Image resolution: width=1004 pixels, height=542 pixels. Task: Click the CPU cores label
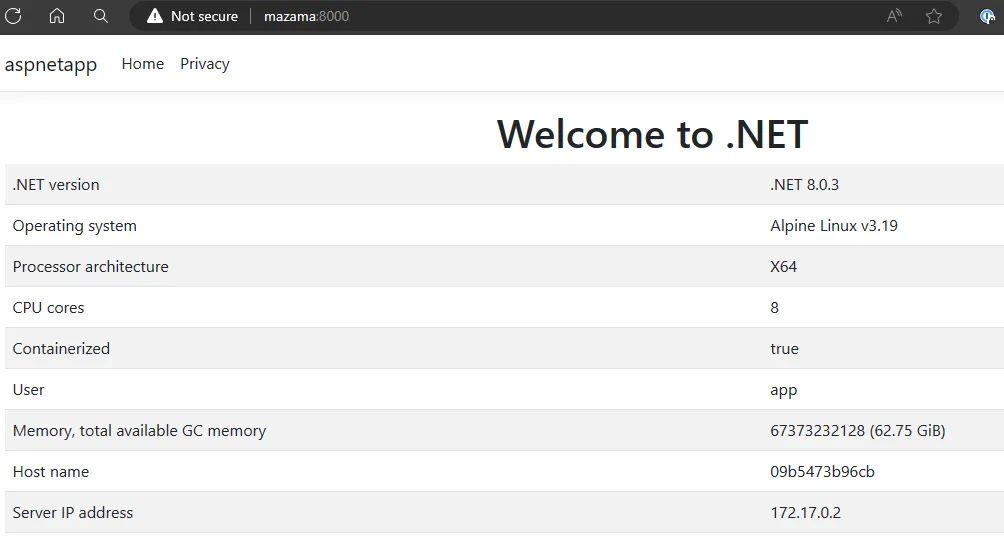click(48, 308)
